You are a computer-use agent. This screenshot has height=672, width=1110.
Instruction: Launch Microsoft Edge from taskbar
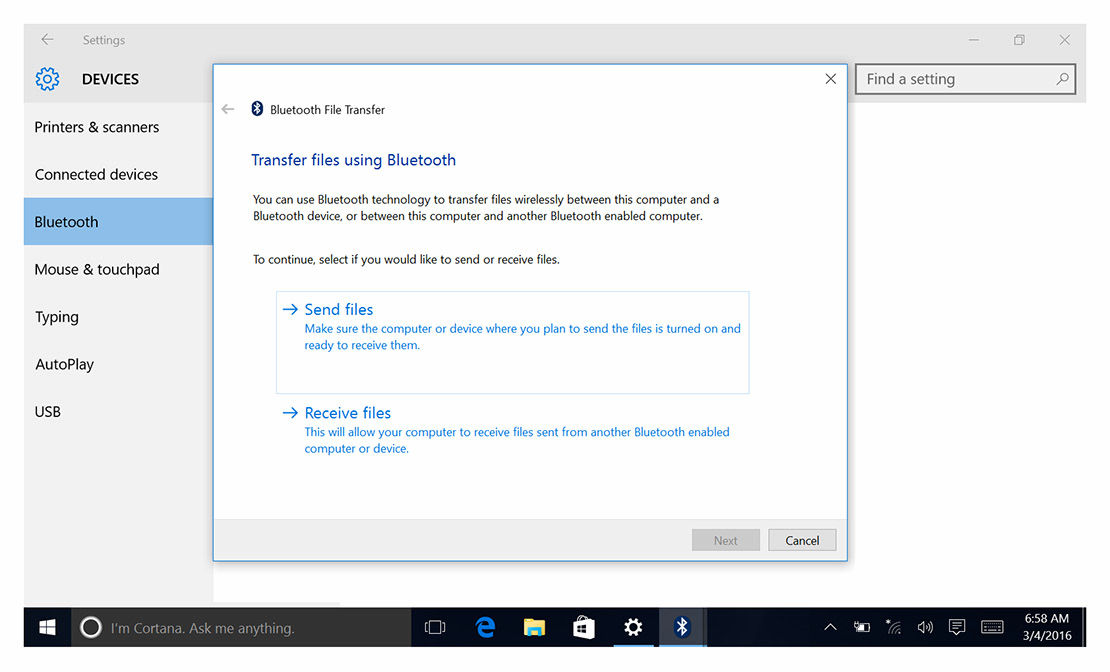point(486,627)
